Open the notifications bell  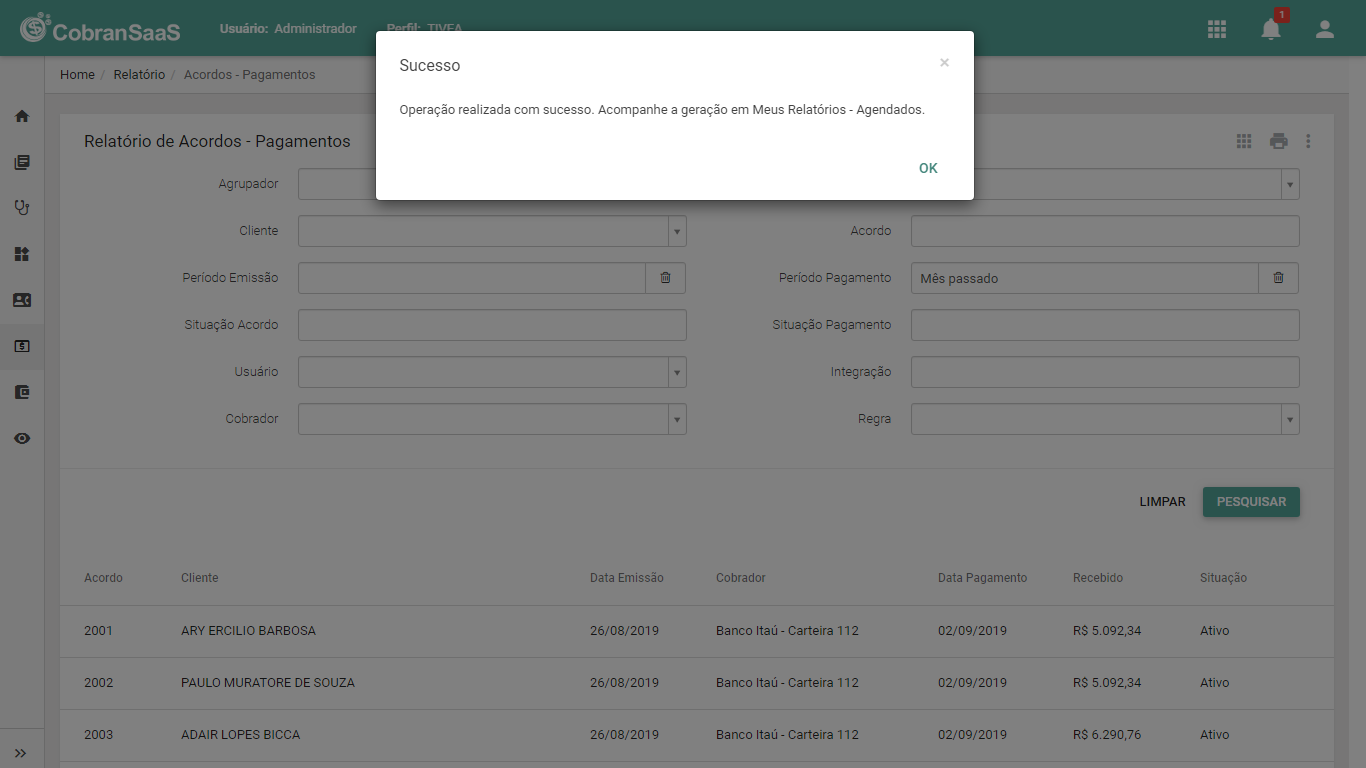1271,29
